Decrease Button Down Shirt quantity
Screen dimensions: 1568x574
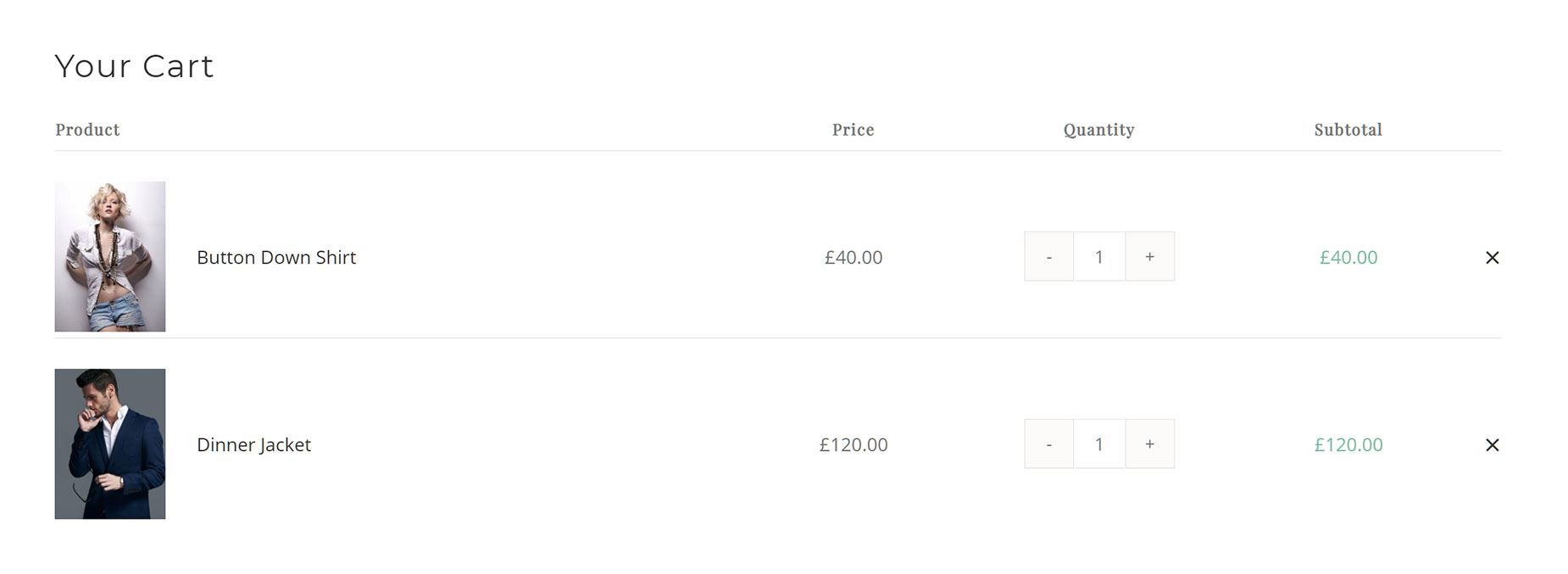coord(1048,256)
